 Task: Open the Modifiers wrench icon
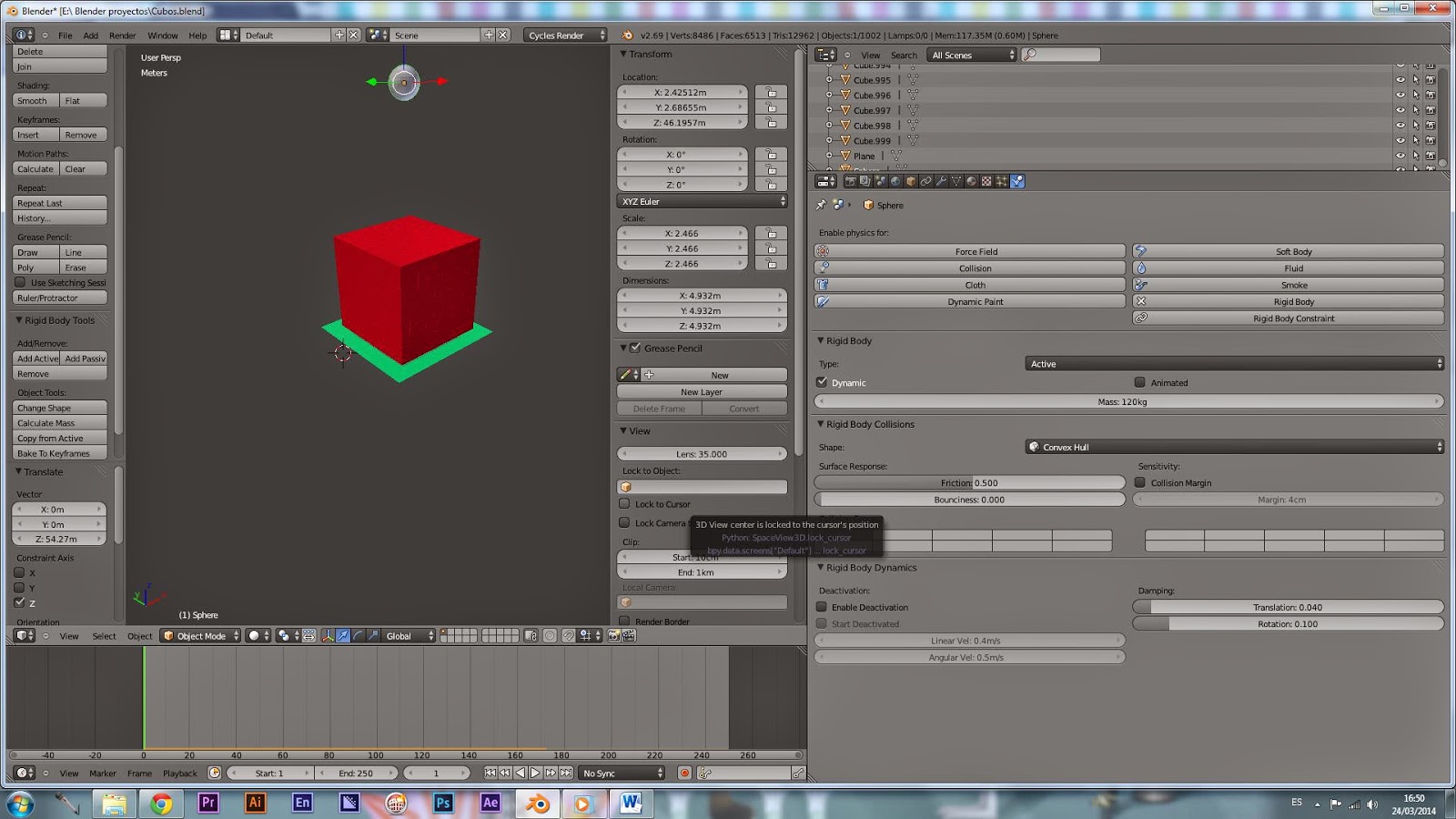coord(941,181)
